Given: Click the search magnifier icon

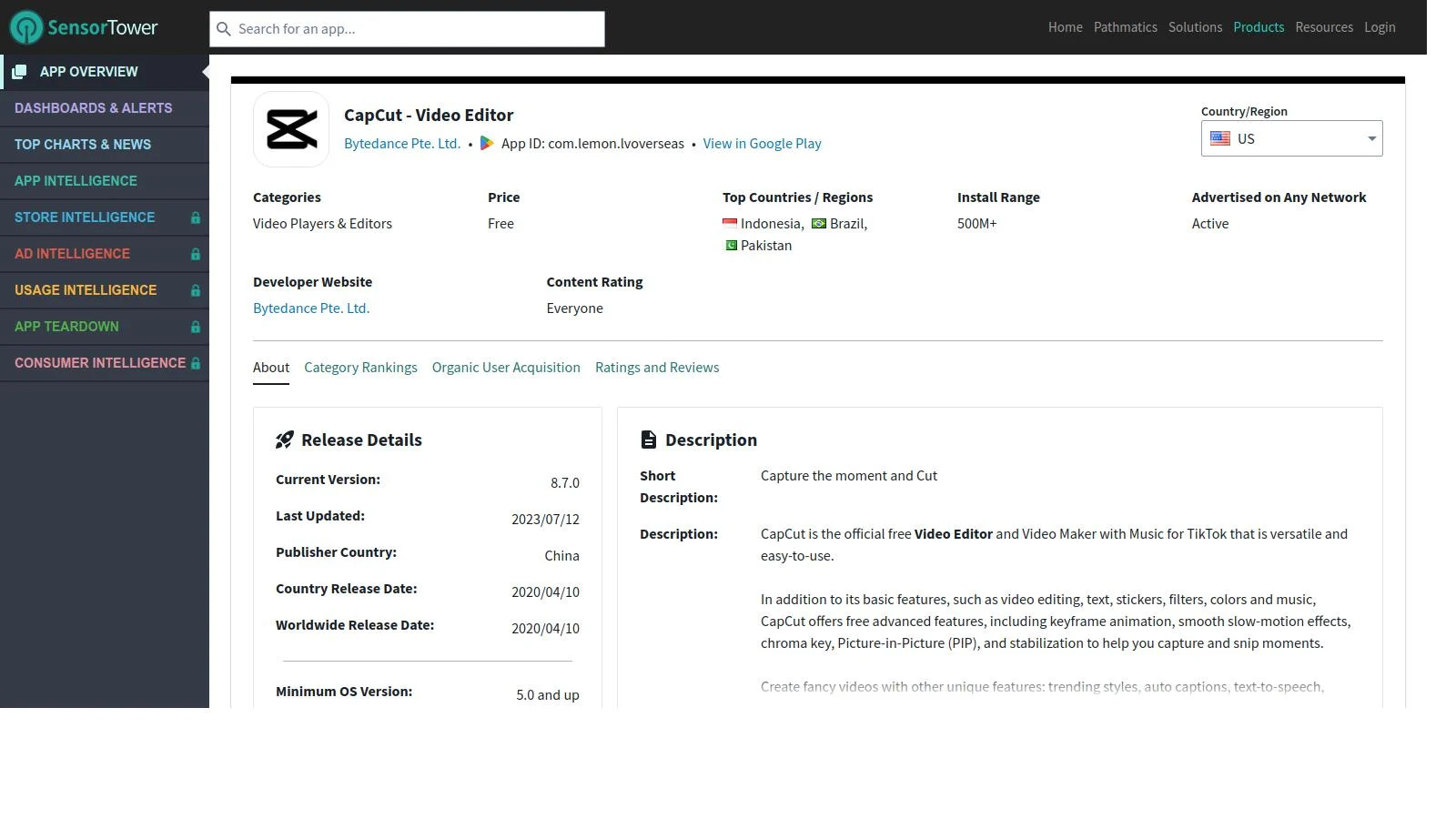Looking at the screenshot, I should point(224,29).
